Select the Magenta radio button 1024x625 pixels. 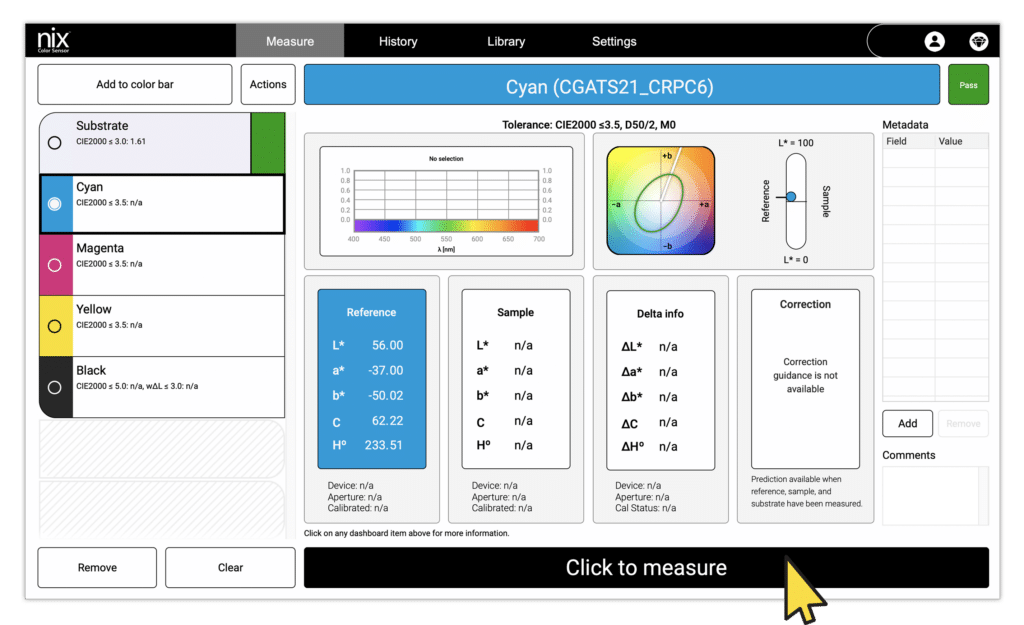(x=55, y=264)
